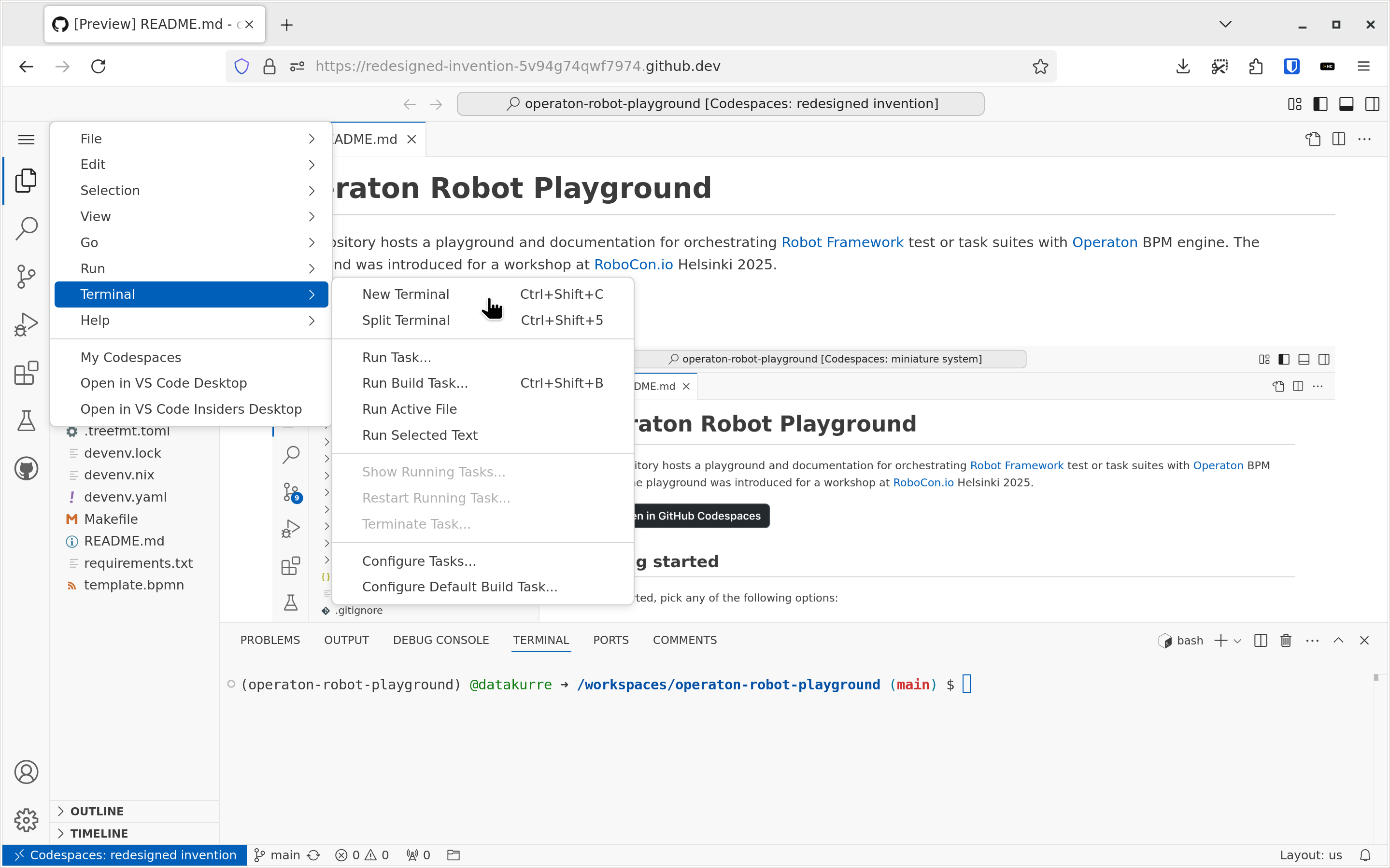Add a new terminal with plus icon
Viewport: 1390px width, 868px height.
point(1220,641)
